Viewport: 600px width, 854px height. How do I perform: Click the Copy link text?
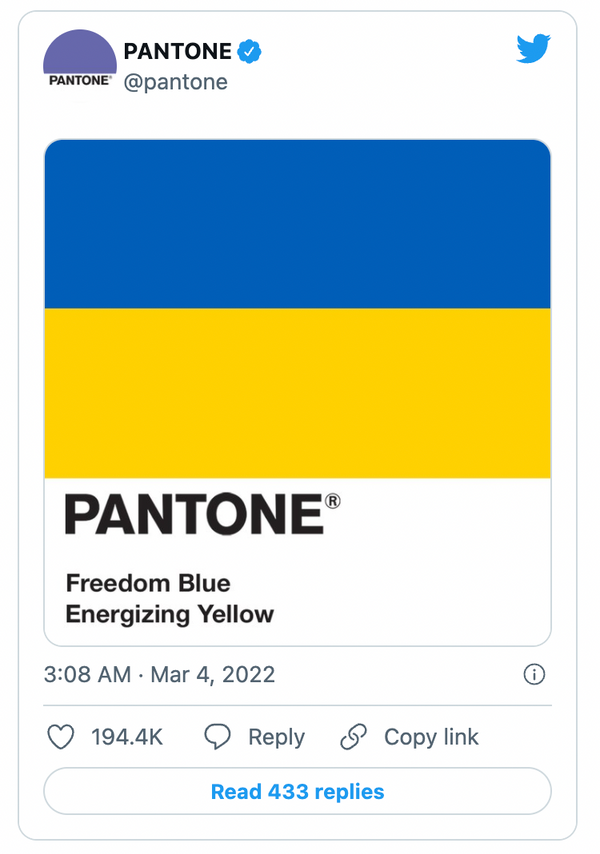(x=431, y=738)
